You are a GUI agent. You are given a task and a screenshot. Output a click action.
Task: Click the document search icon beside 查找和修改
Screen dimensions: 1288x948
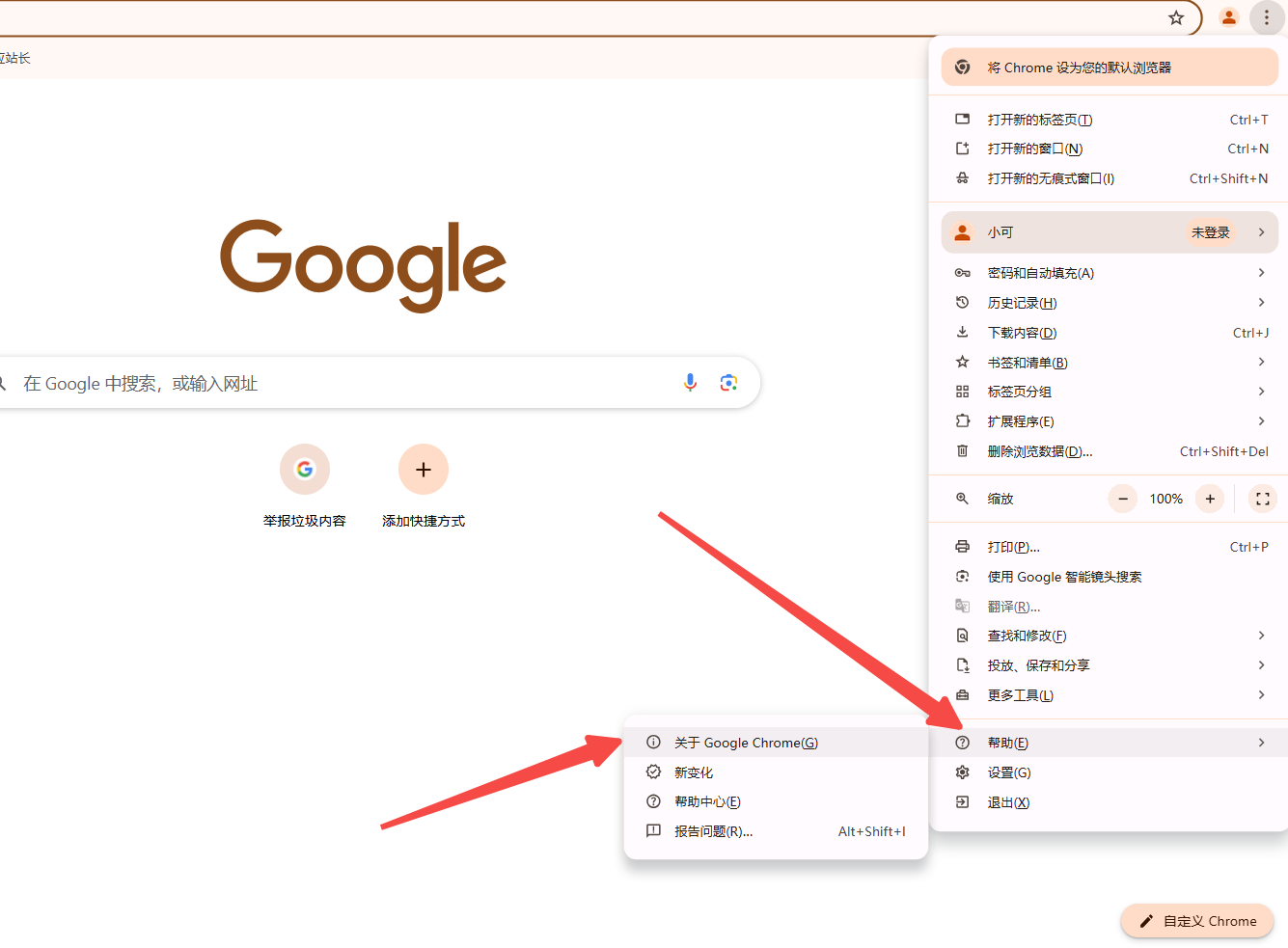[x=962, y=636]
